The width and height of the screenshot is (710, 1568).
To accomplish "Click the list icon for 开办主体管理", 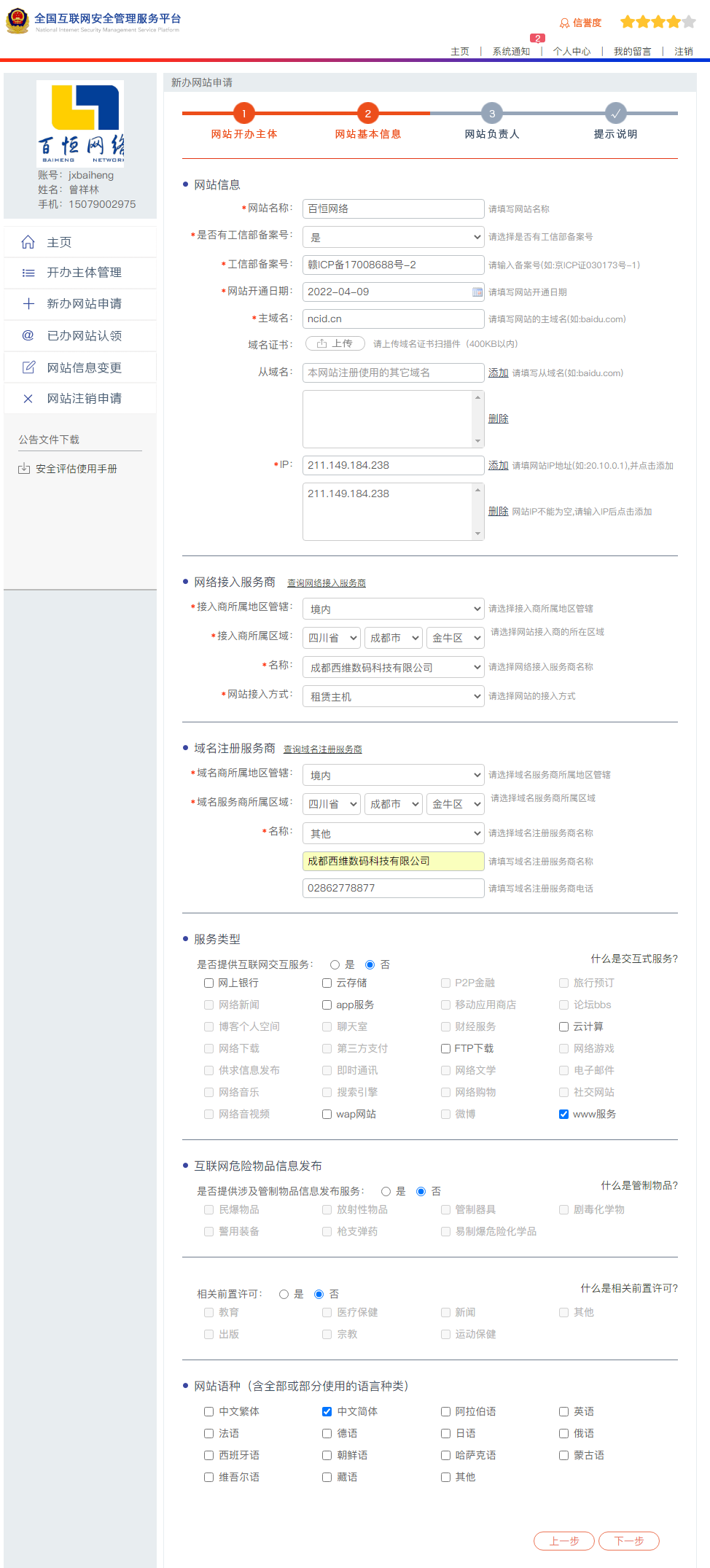I will coord(28,273).
